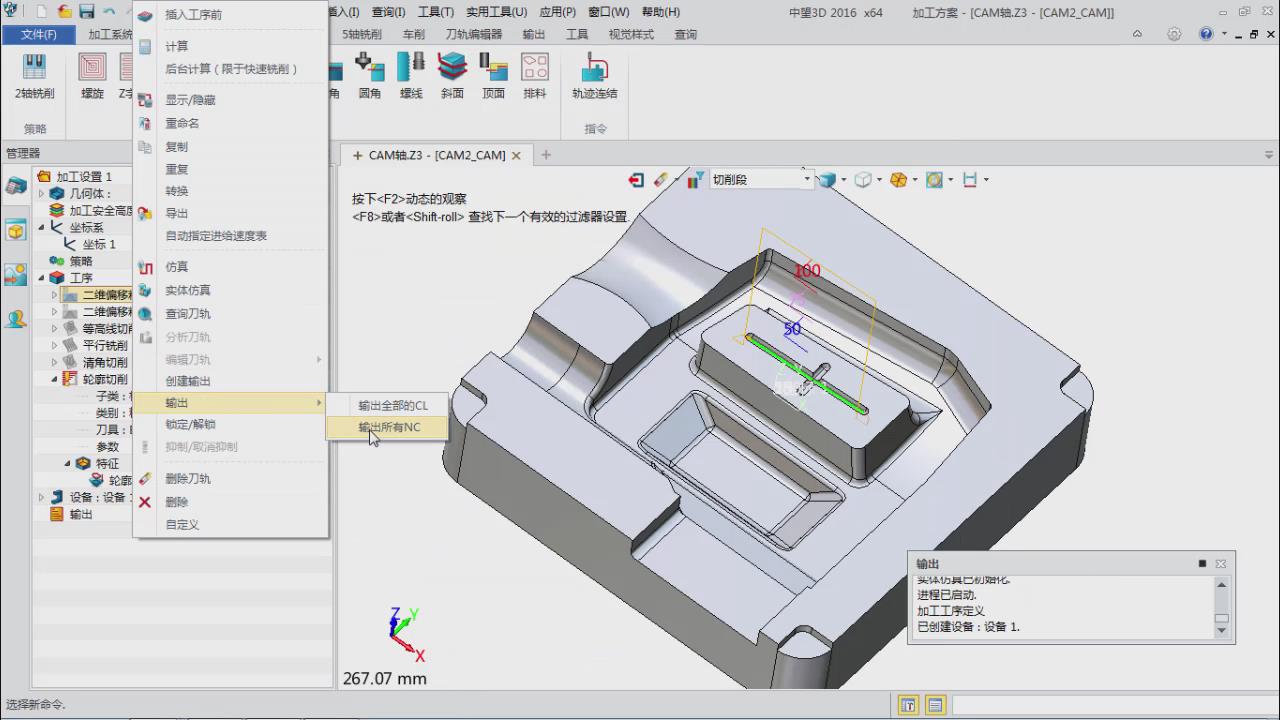Image resolution: width=1280 pixels, height=720 pixels.
Task: Click 输出全部的CL submenu entry
Action: [x=393, y=405]
